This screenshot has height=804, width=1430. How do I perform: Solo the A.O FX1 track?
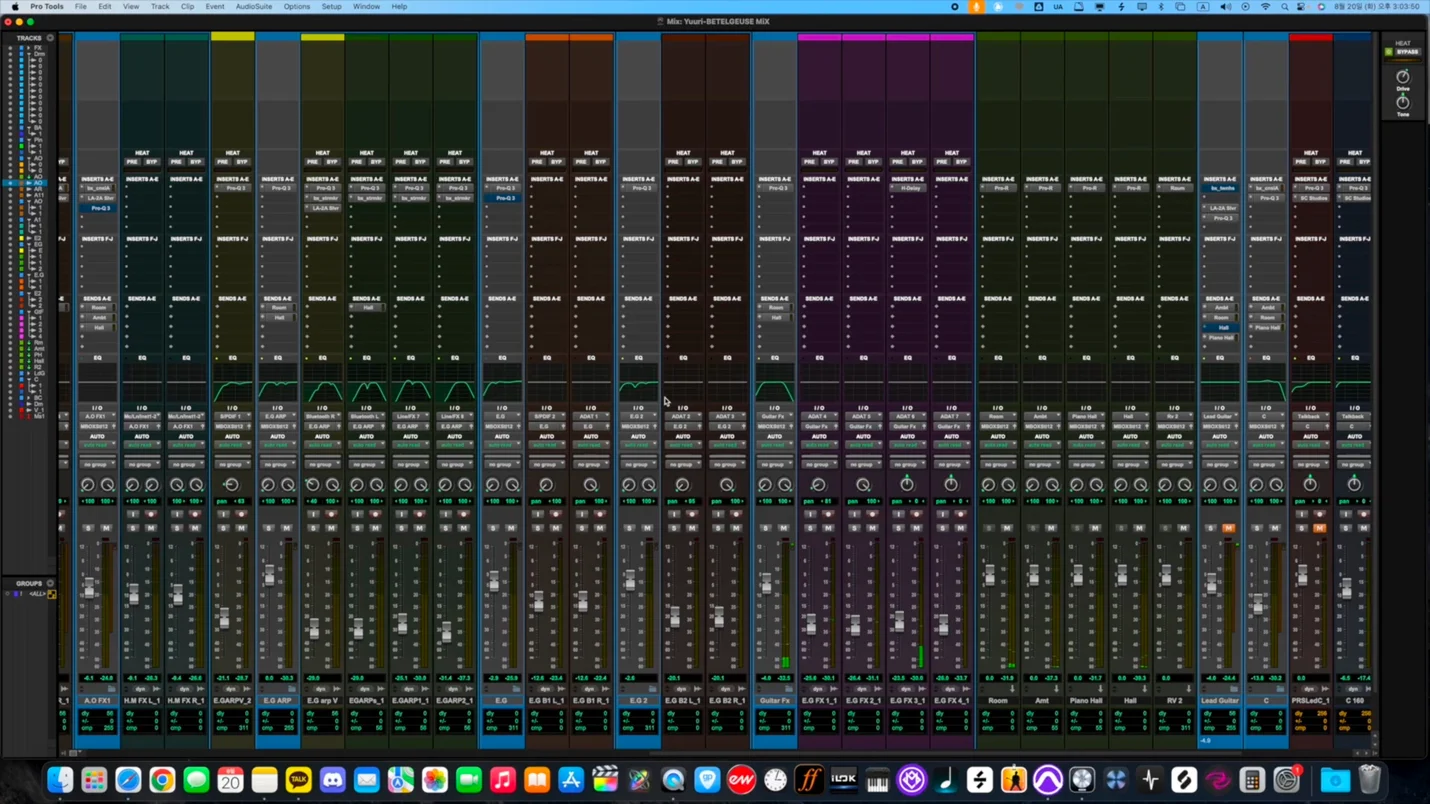click(88, 528)
